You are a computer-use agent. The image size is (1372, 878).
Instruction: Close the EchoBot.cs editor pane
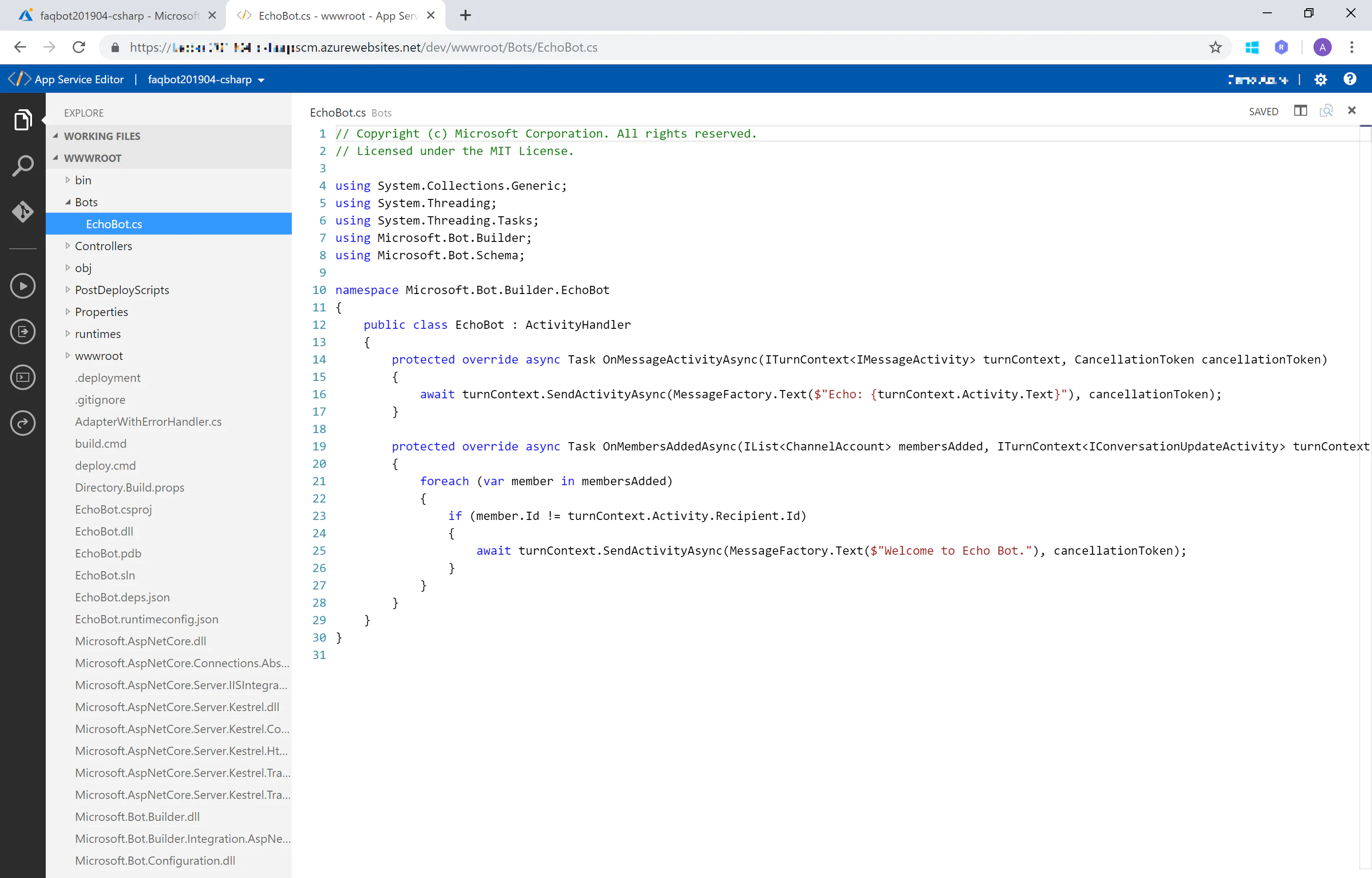click(1351, 111)
